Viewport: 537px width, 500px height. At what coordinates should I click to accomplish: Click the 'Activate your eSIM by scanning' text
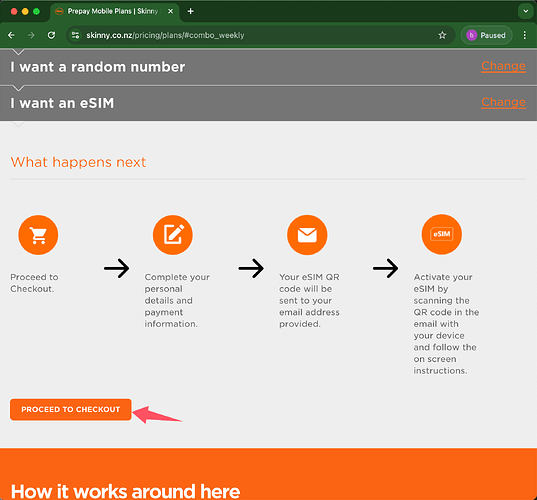tap(446, 324)
